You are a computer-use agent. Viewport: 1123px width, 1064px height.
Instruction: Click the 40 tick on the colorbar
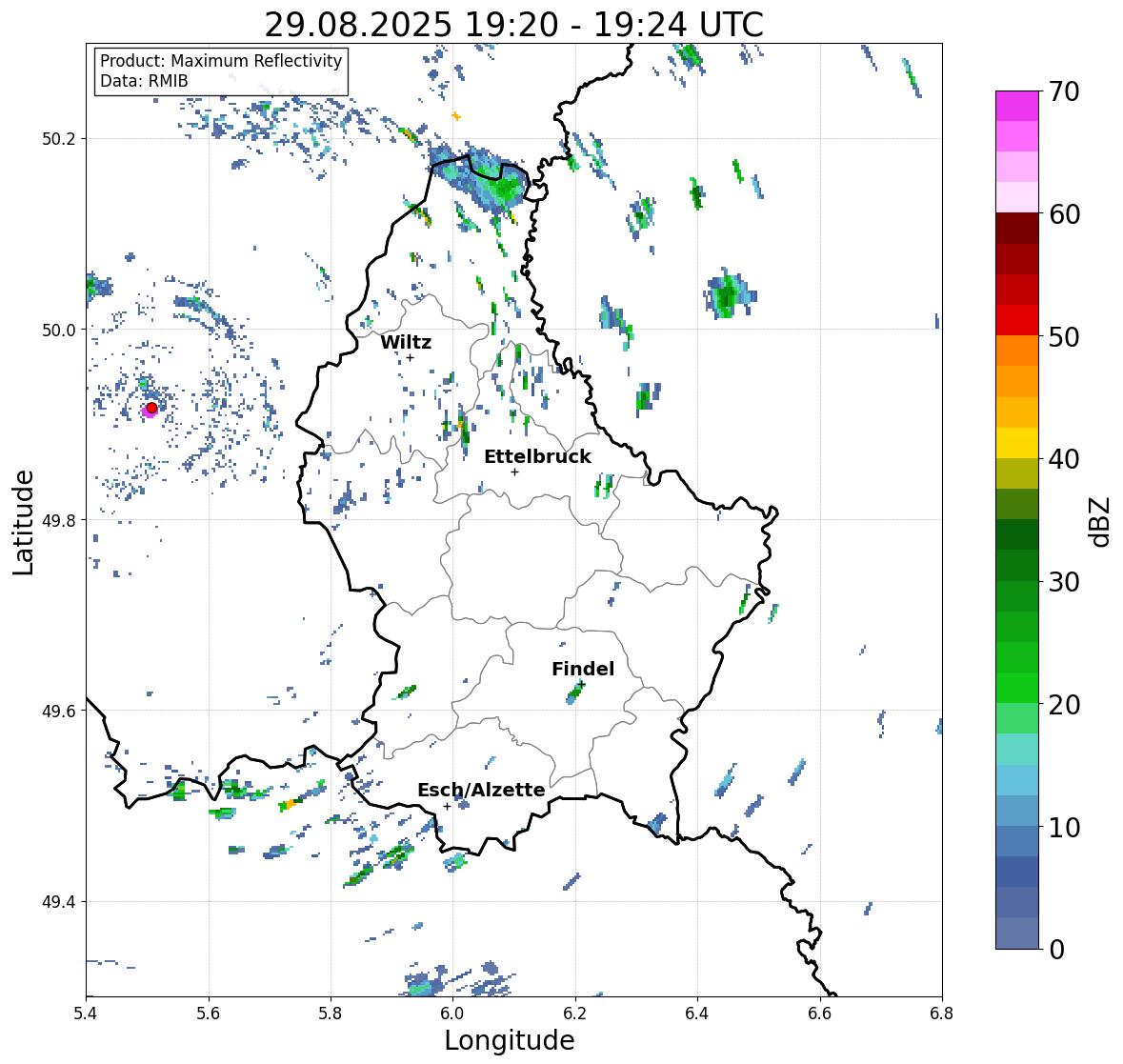click(1064, 459)
